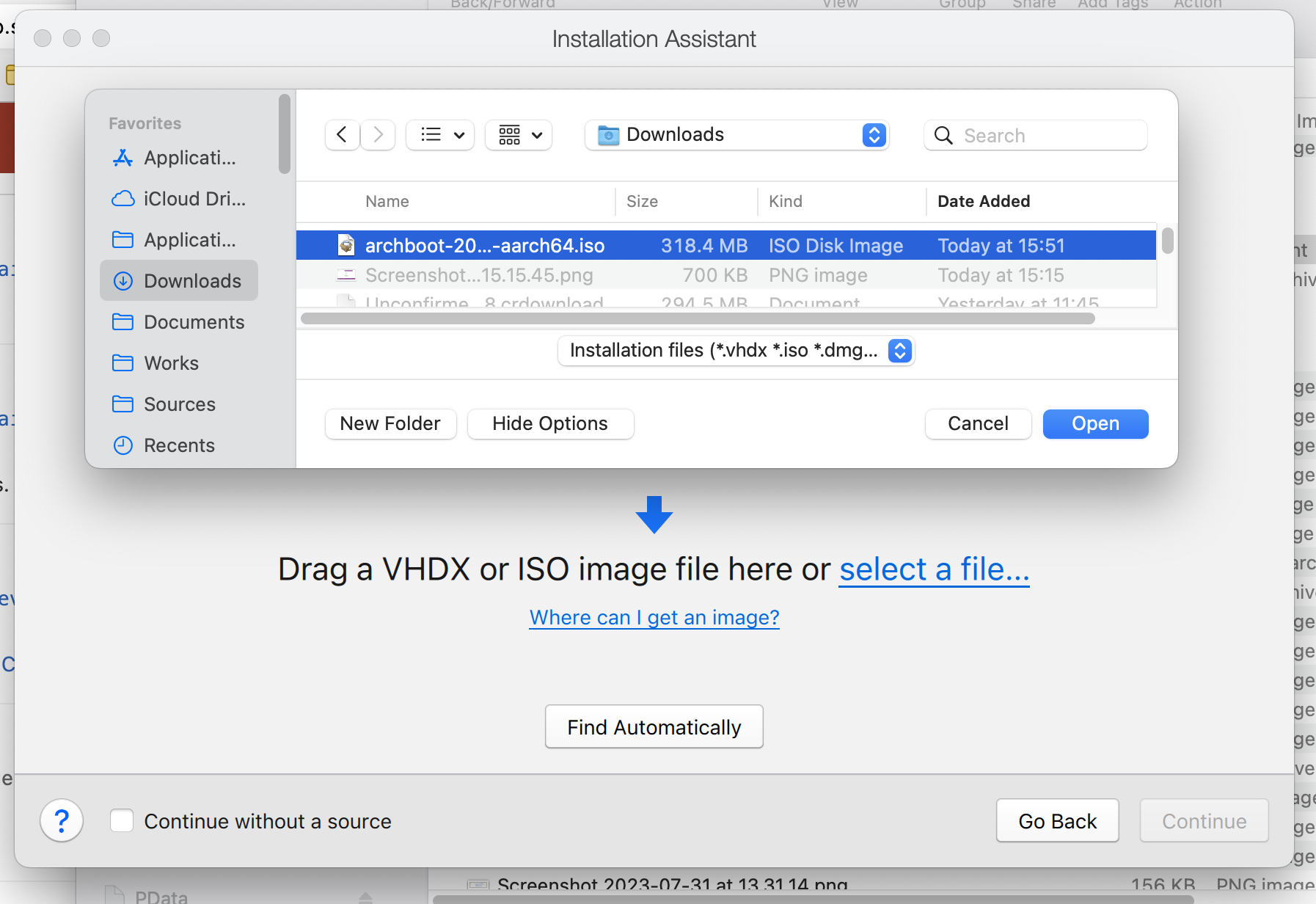Image resolution: width=1316 pixels, height=904 pixels.
Task: Click the horizontal scrollbar in file list
Action: [x=697, y=318]
